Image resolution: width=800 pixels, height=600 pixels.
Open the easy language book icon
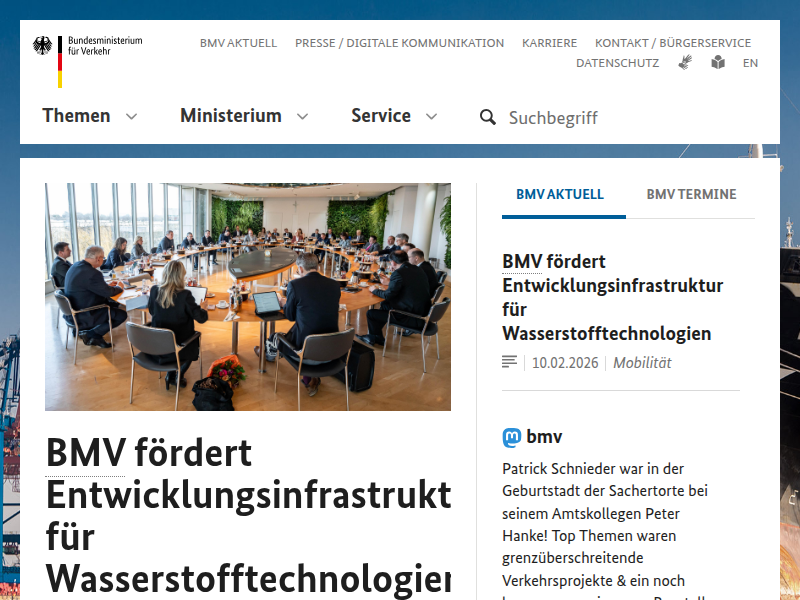tap(718, 62)
